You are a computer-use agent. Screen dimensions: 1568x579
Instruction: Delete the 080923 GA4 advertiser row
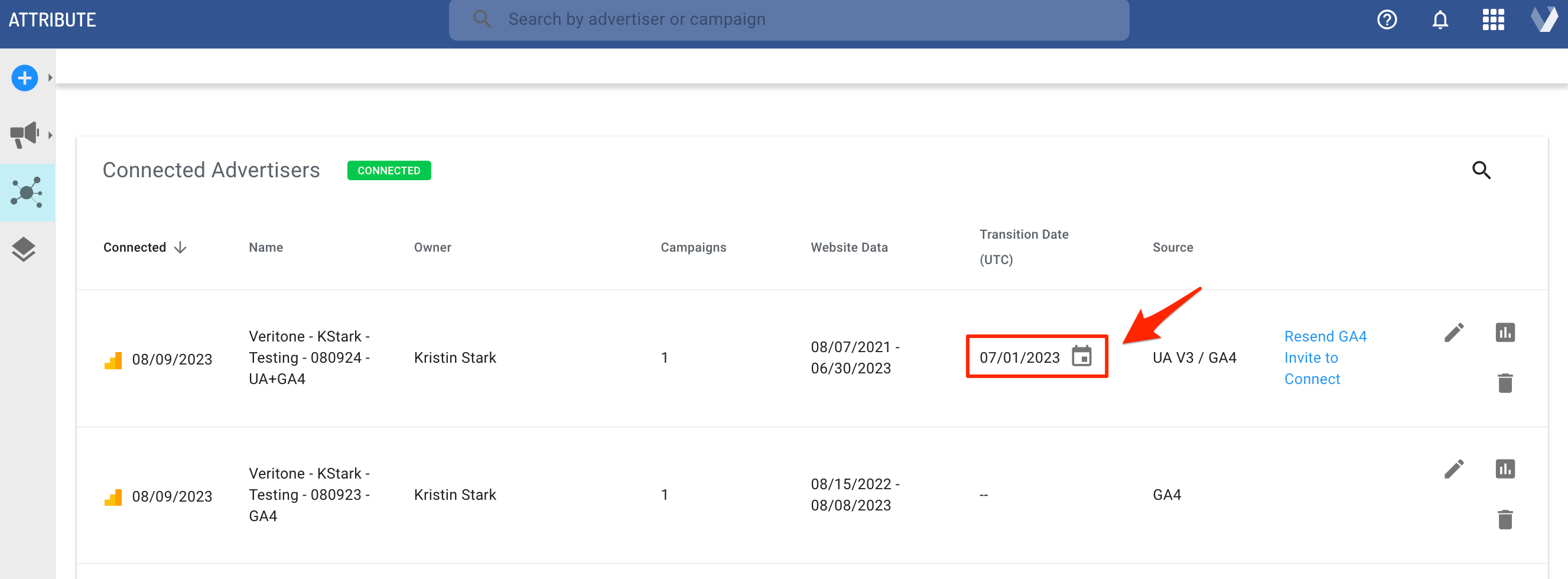coord(1505,519)
